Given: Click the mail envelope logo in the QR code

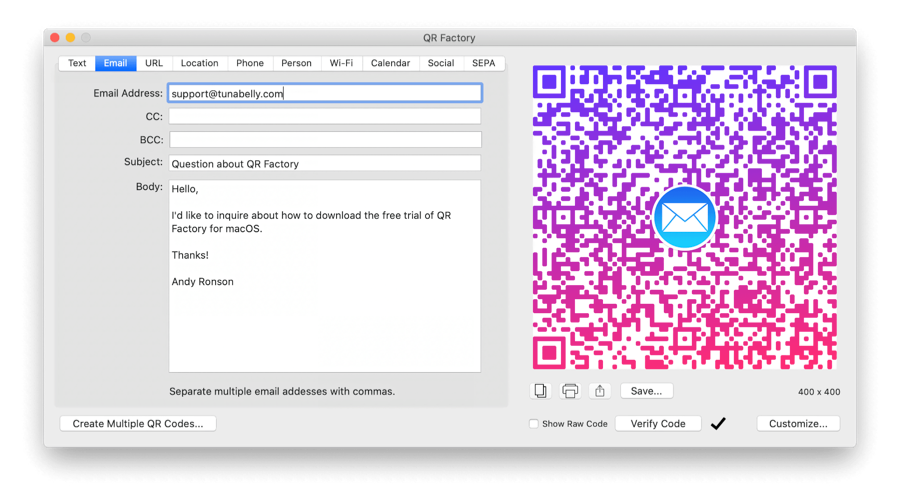Looking at the screenshot, I should click(684, 218).
